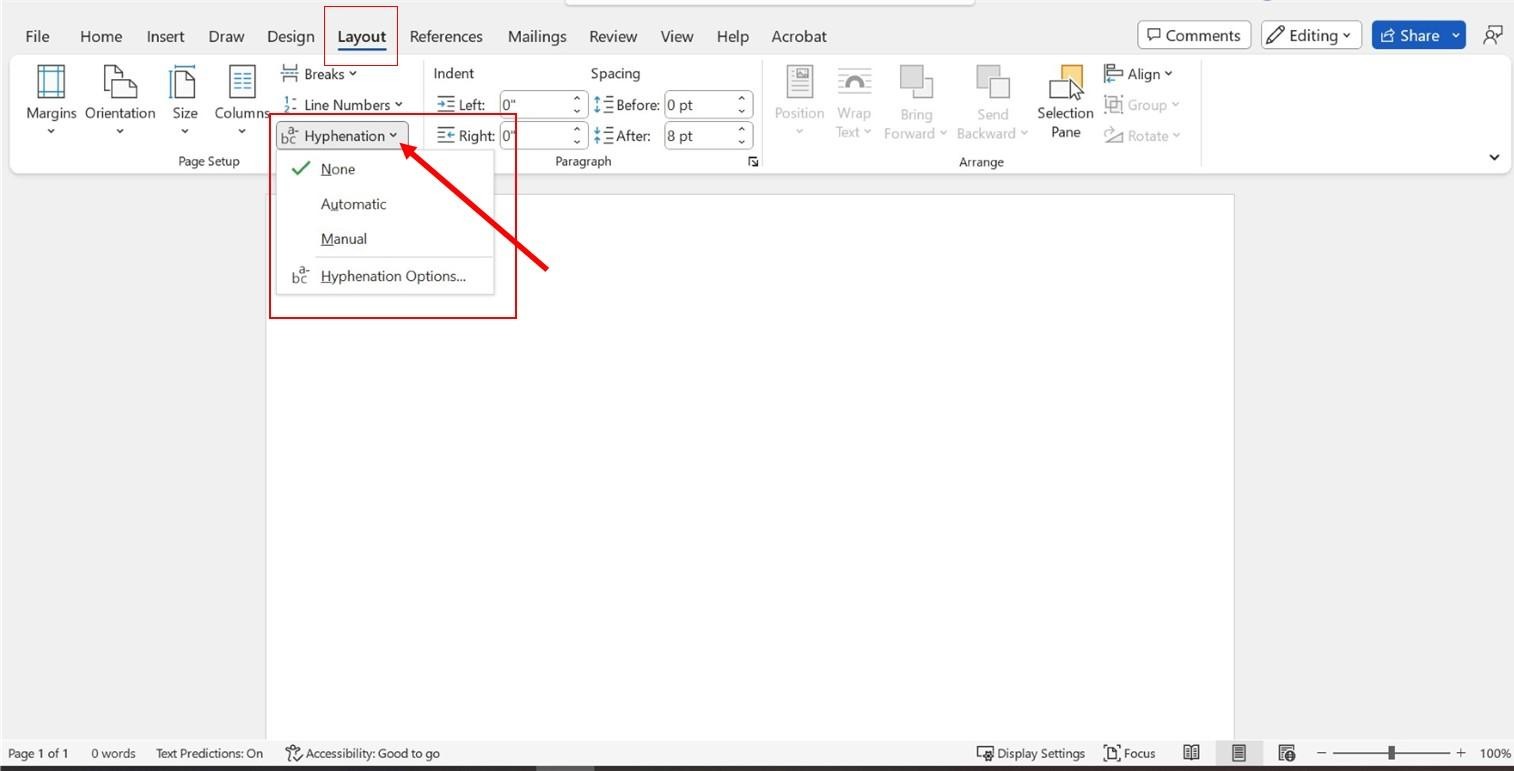
Task: Open the Comments pane button
Action: pos(1193,35)
